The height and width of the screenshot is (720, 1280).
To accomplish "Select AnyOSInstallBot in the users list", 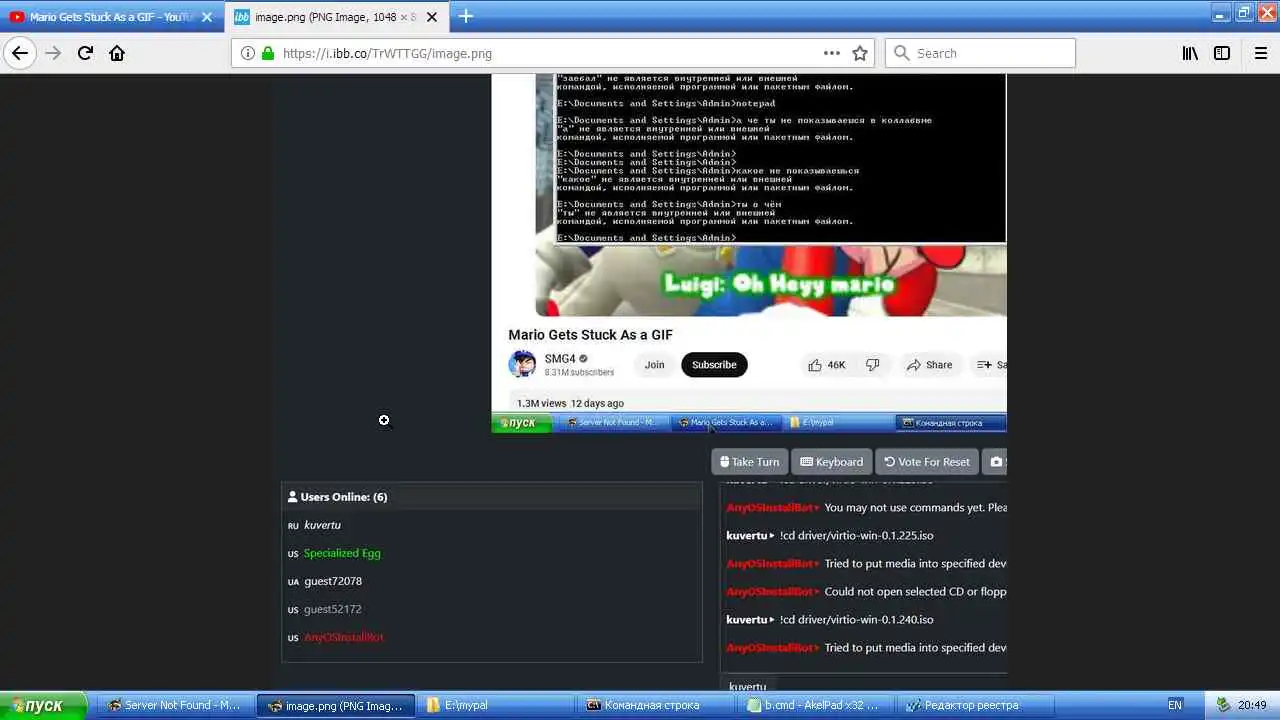I will tap(344, 637).
